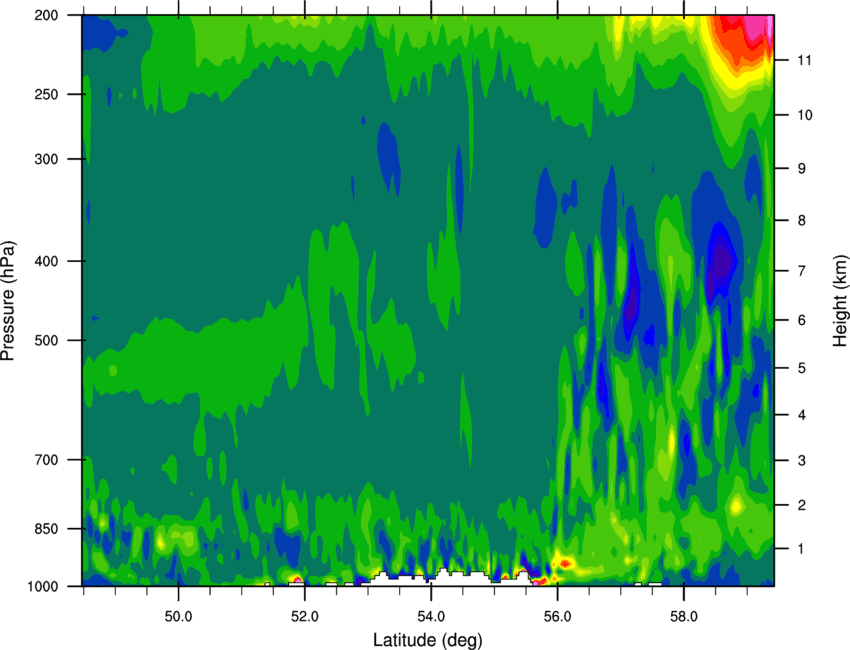This screenshot has height=650, width=850.
Task: Click the 54.0 latitude tick label
Action: 431,617
